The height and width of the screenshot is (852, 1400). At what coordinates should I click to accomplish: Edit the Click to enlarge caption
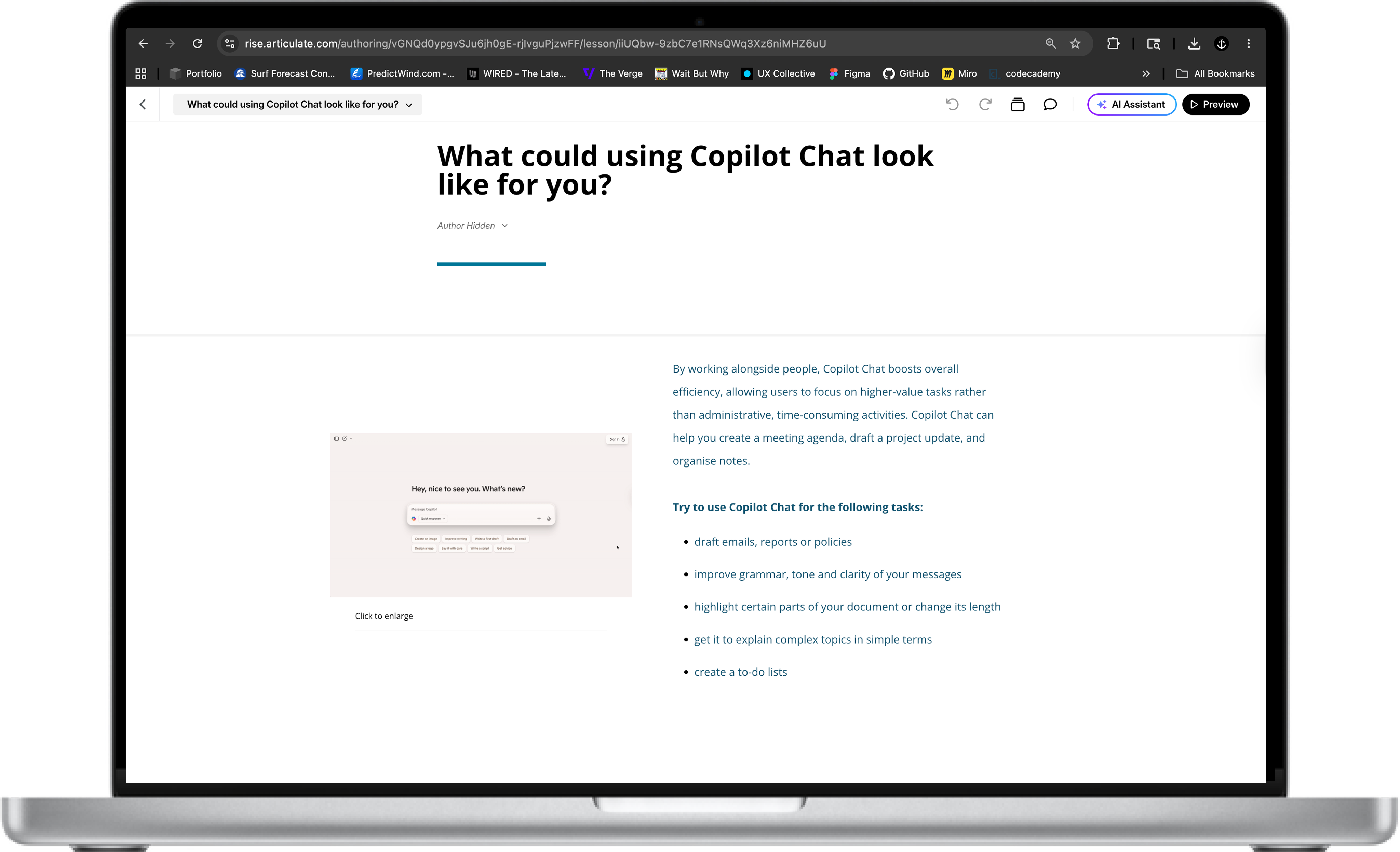384,616
